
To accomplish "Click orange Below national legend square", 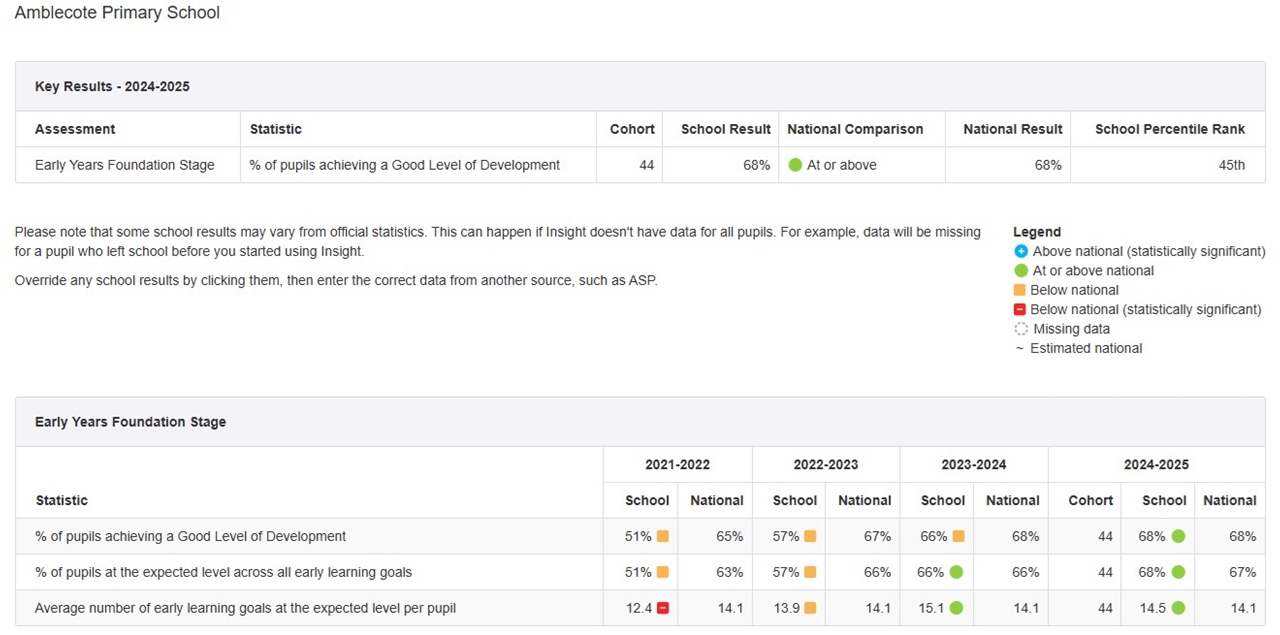I will pos(1020,290).
